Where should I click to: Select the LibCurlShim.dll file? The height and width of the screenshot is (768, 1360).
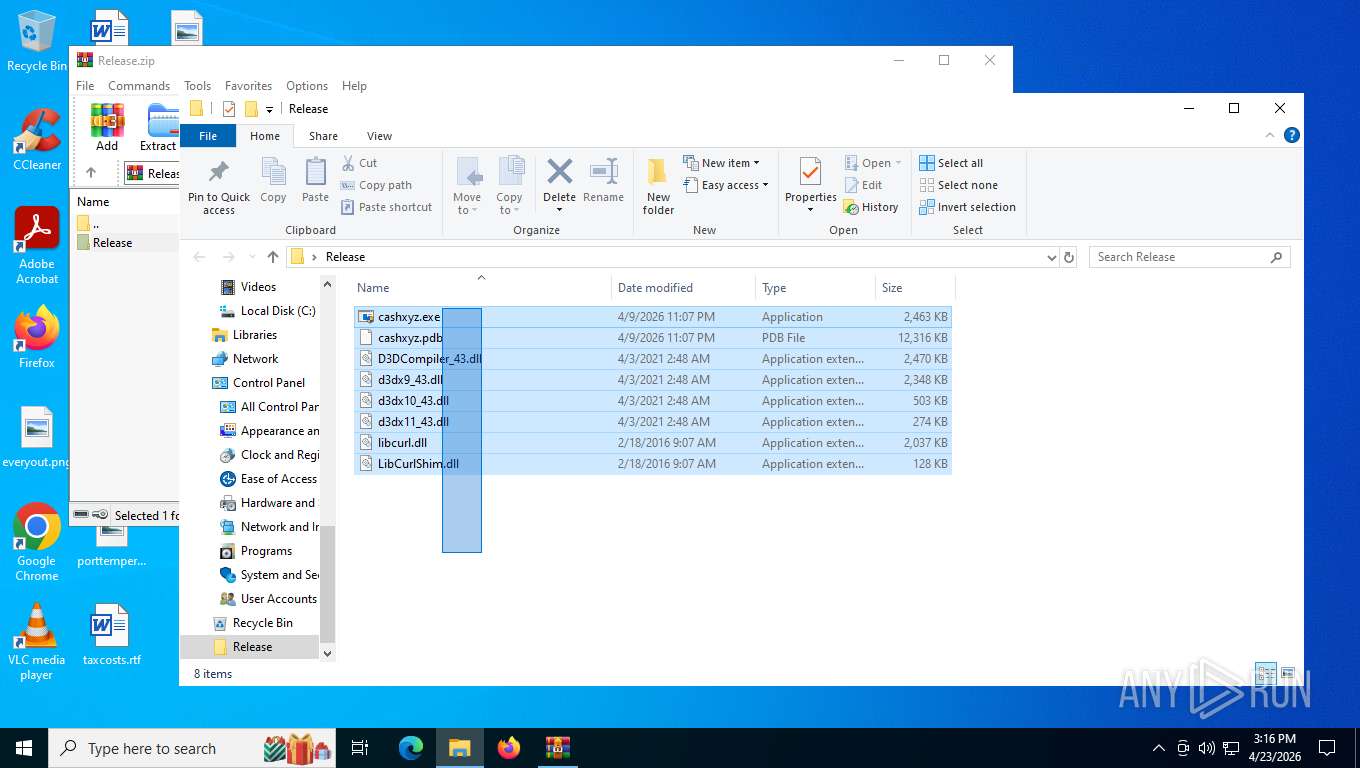tap(652, 464)
